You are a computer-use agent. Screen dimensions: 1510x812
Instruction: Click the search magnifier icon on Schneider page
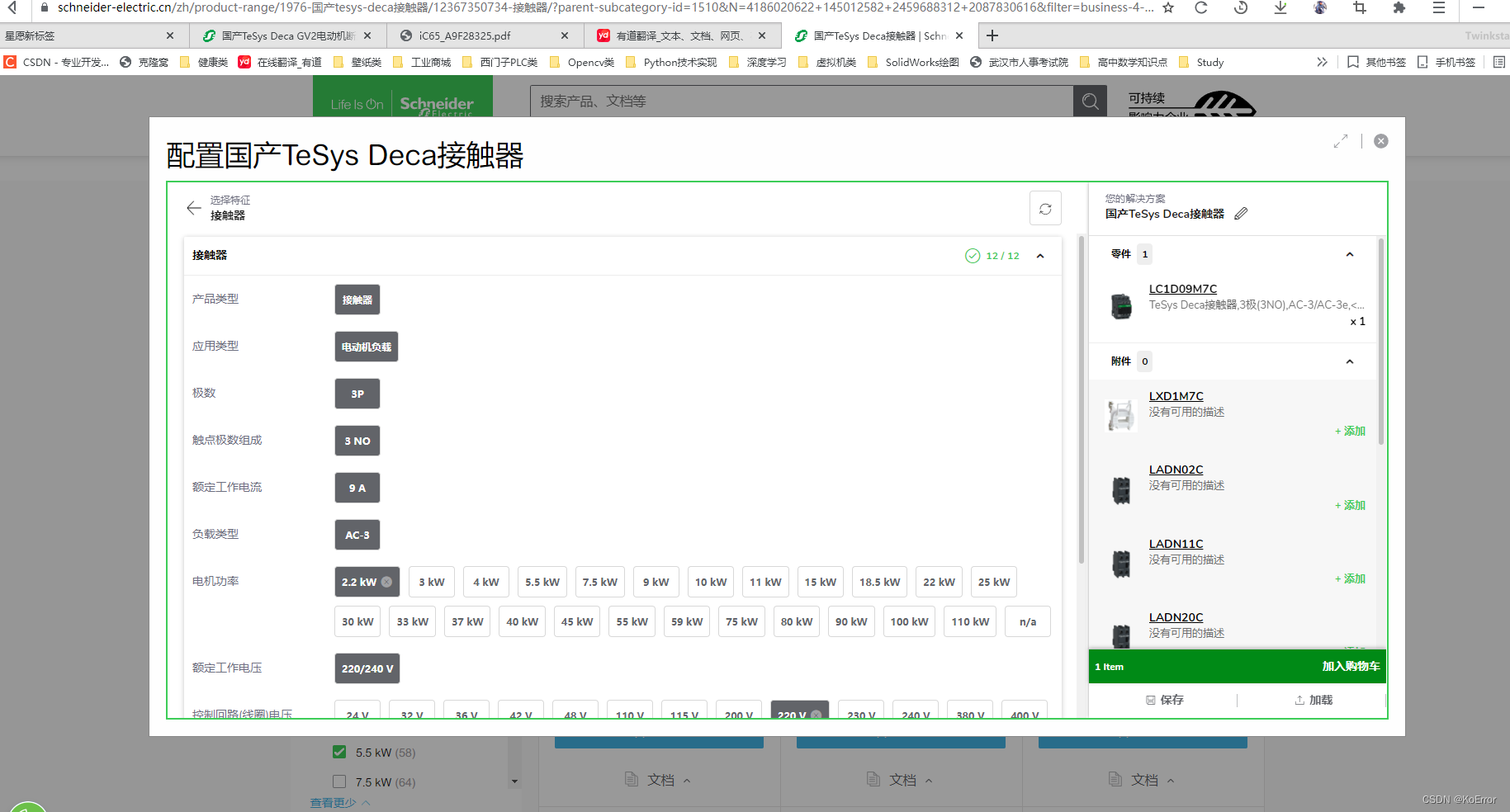[x=1090, y=101]
